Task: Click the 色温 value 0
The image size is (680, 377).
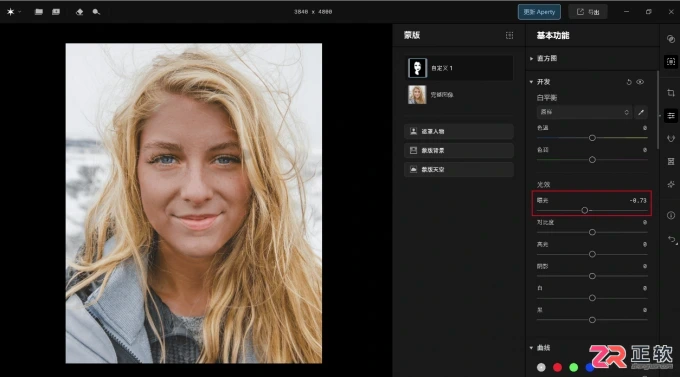Action: pyautogui.click(x=644, y=128)
